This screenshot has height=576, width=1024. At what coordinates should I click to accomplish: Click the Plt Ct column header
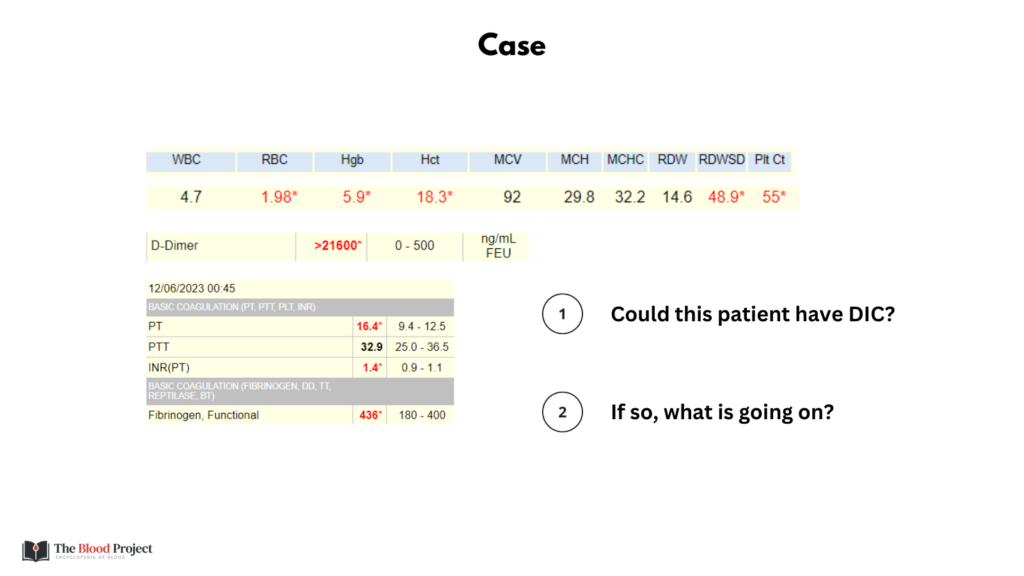769,160
